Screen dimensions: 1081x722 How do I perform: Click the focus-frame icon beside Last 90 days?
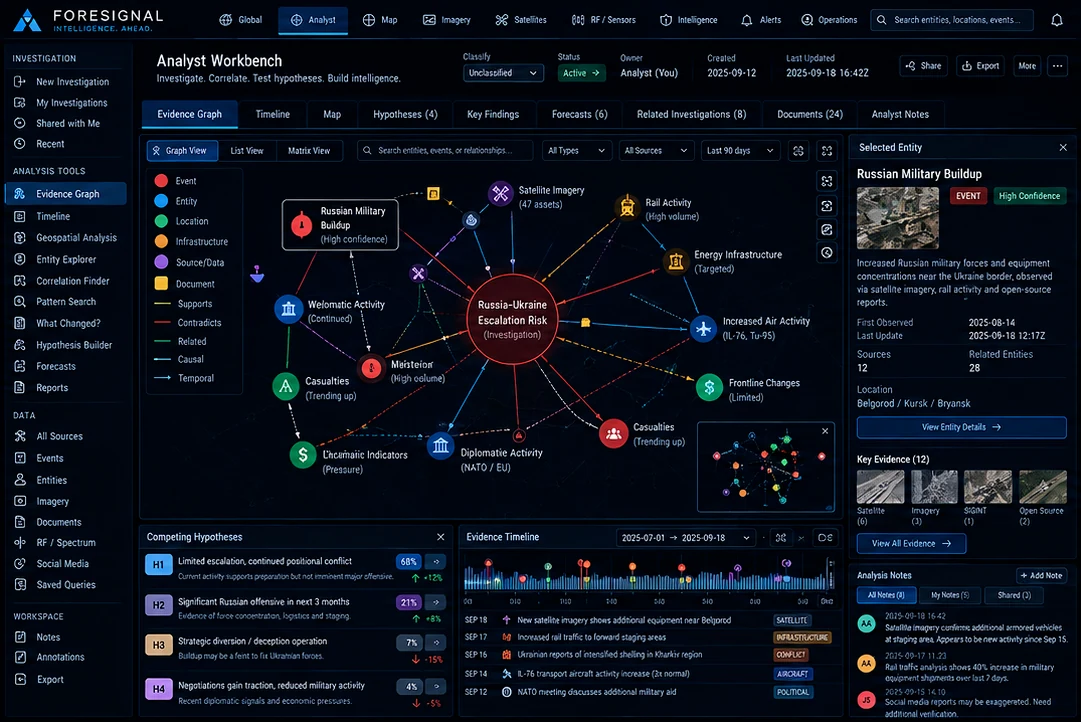click(x=798, y=150)
